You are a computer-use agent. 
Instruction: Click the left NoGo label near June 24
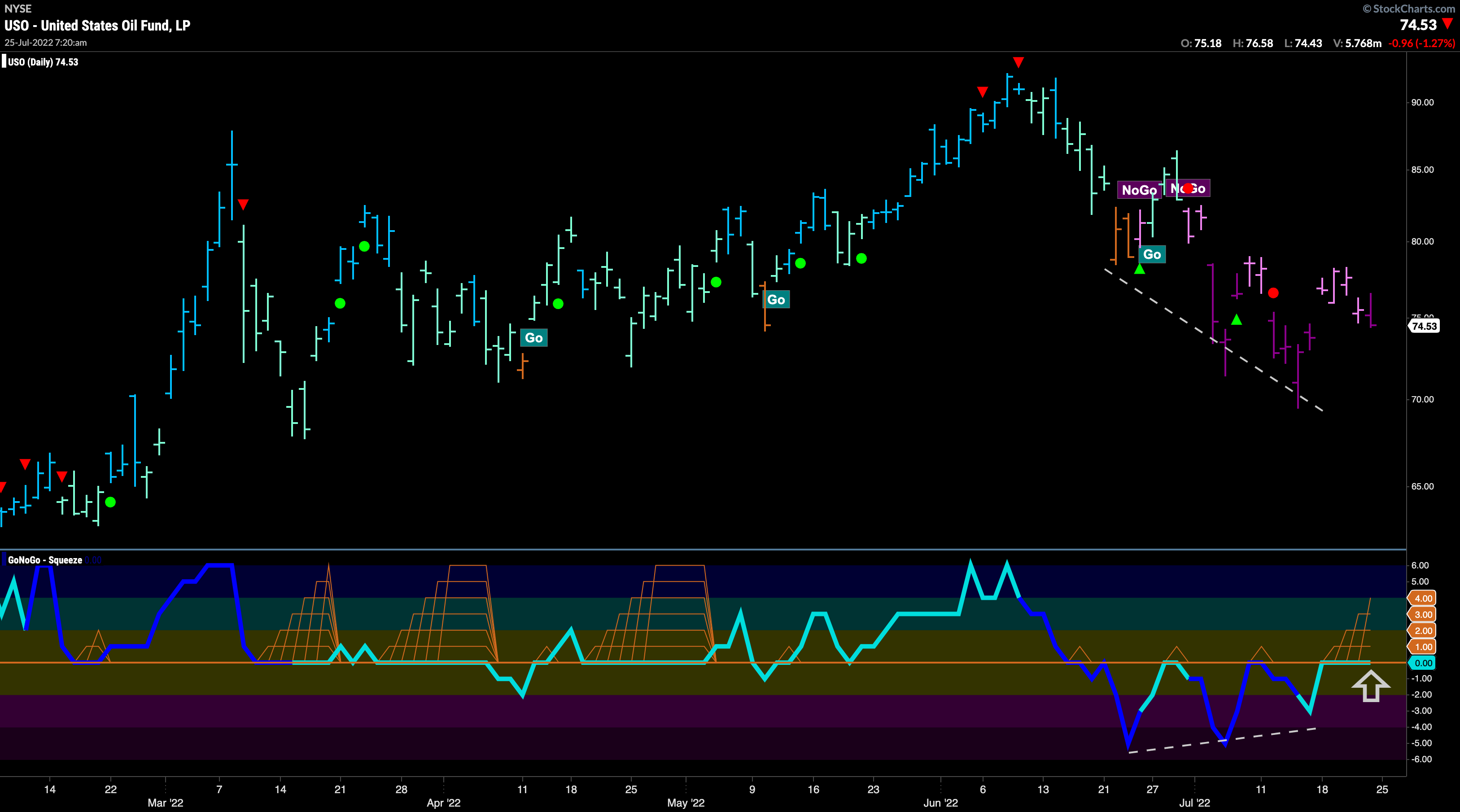1139,190
